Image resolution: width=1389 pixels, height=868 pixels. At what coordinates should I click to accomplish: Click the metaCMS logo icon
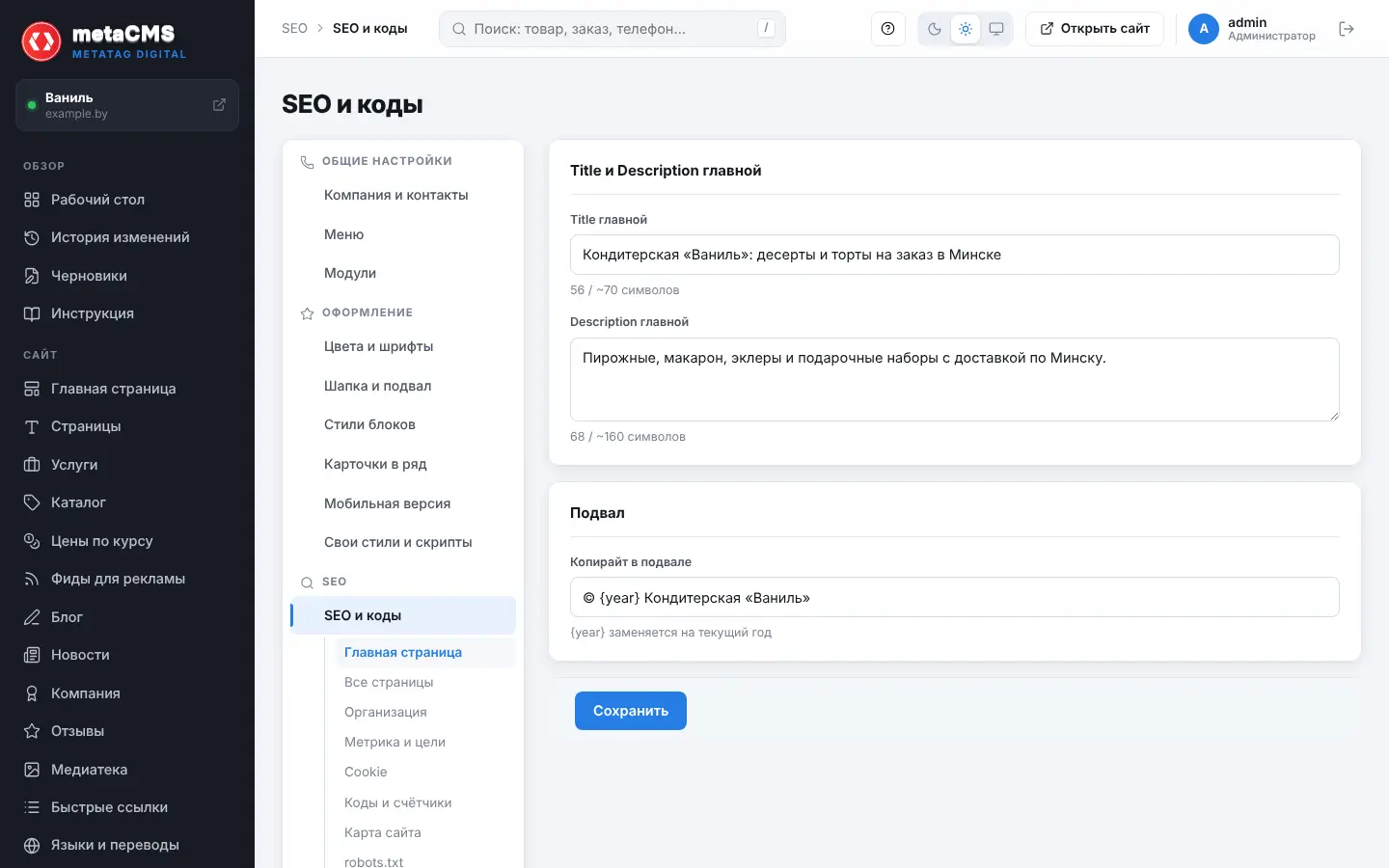[x=41, y=41]
